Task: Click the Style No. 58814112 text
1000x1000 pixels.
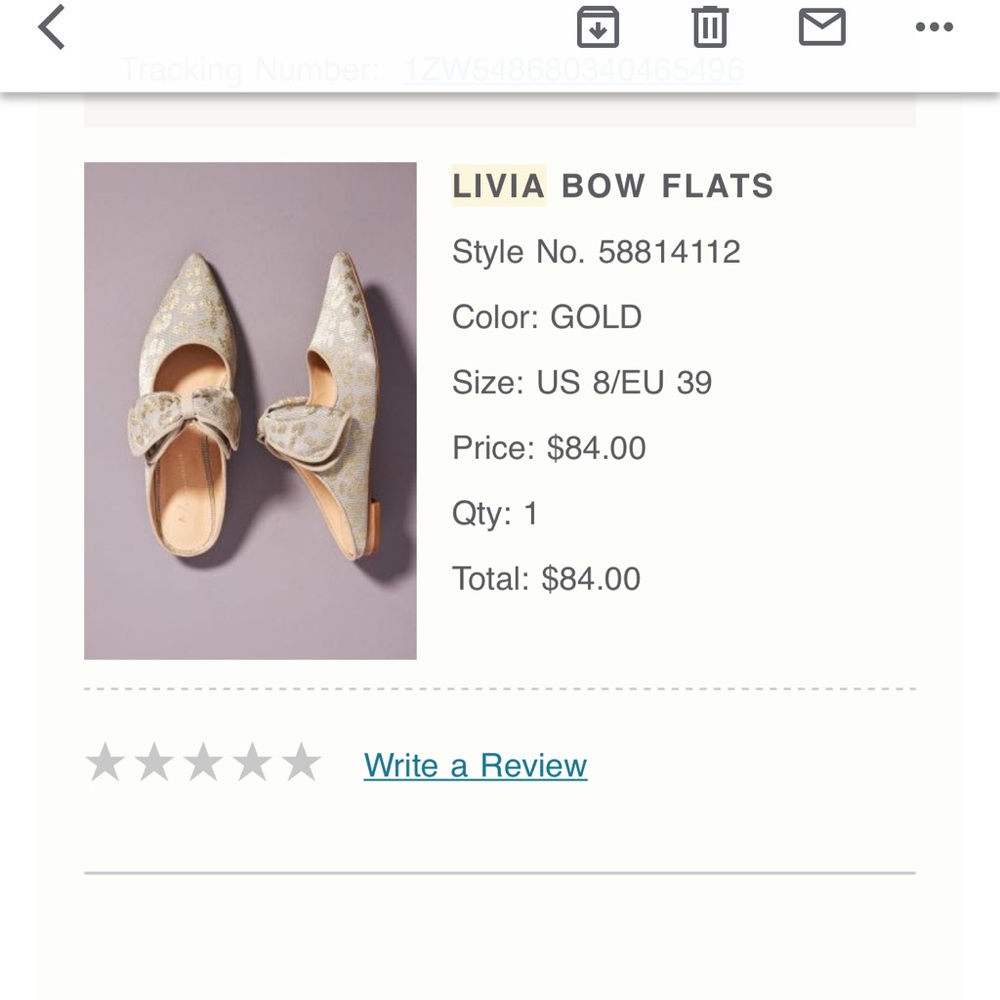Action: click(x=597, y=252)
